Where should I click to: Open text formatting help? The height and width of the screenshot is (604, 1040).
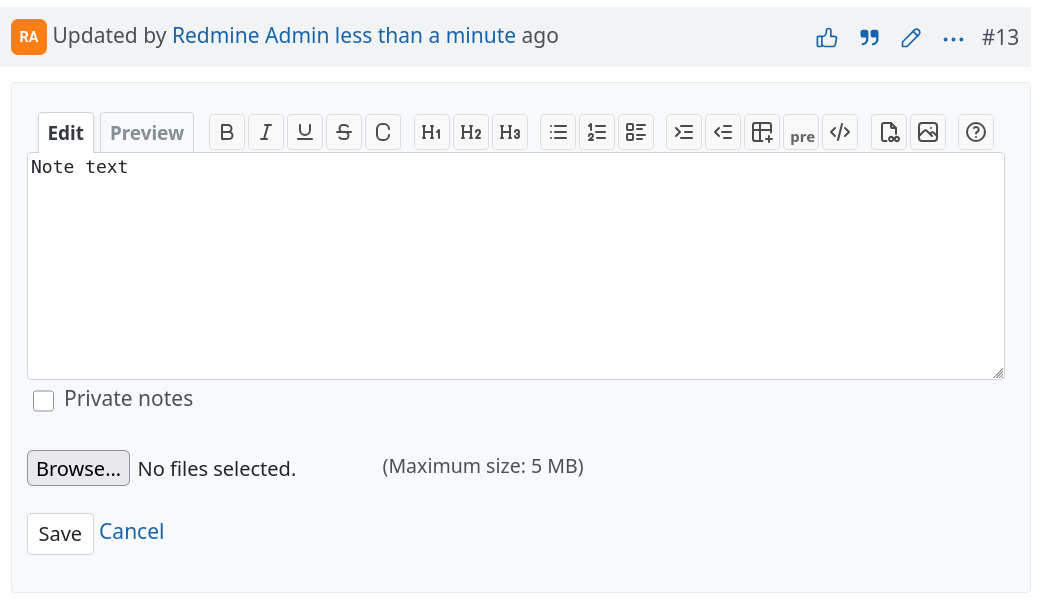(x=976, y=132)
